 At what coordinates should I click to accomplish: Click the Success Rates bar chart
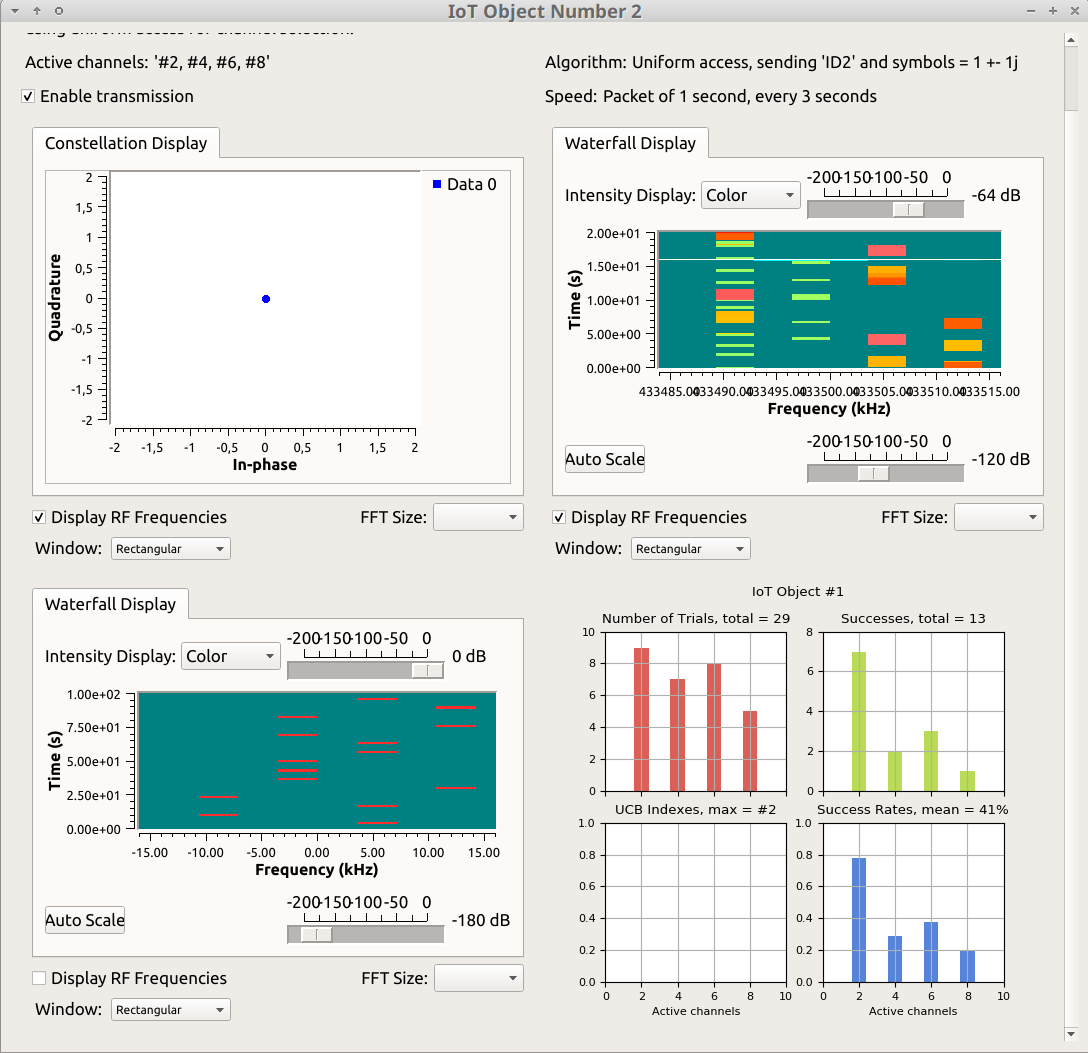coord(913,902)
